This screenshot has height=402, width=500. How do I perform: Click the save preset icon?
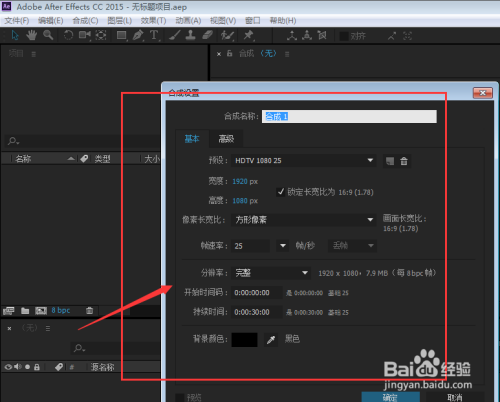pos(390,161)
